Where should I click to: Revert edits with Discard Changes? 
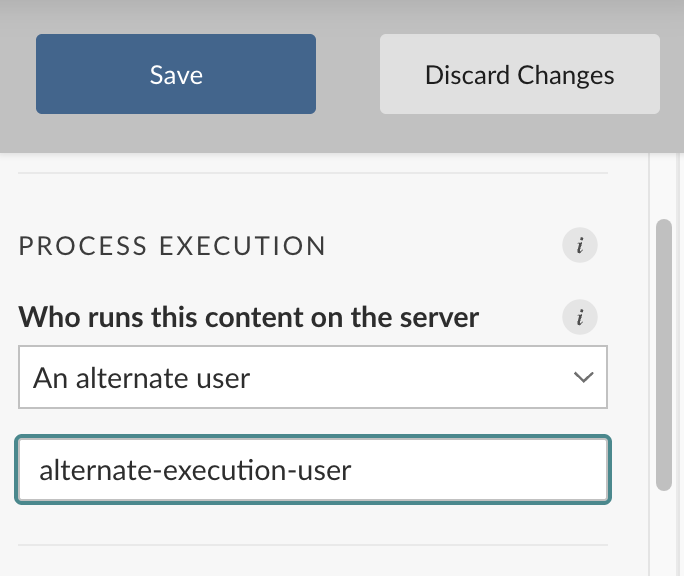pos(520,74)
